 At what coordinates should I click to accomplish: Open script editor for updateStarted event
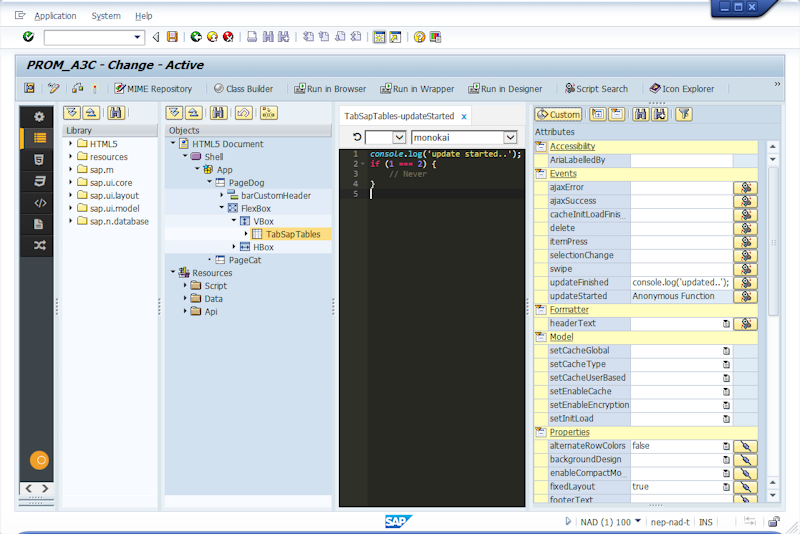(745, 296)
